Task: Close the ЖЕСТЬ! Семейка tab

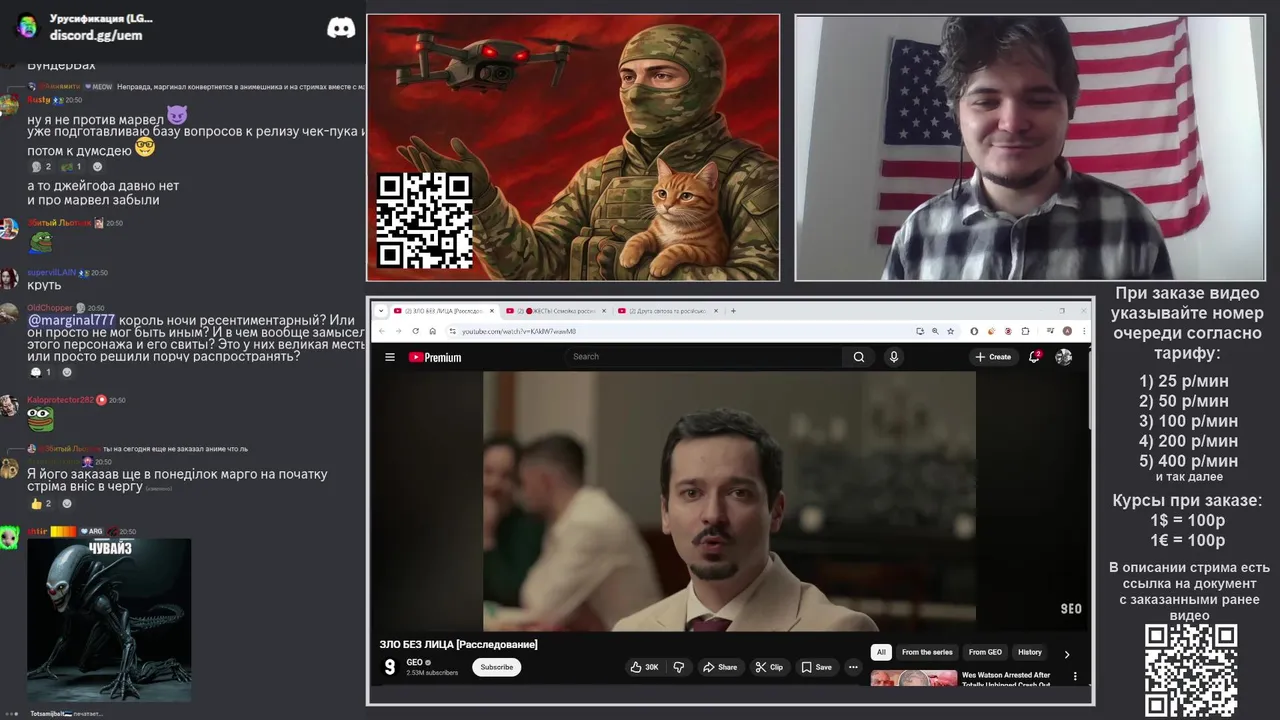Action: point(604,311)
